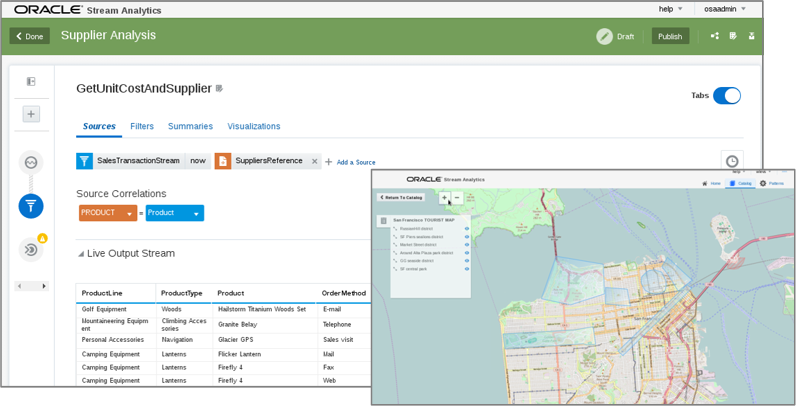Click the Publish button
The height and width of the screenshot is (410, 800).
[670, 36]
